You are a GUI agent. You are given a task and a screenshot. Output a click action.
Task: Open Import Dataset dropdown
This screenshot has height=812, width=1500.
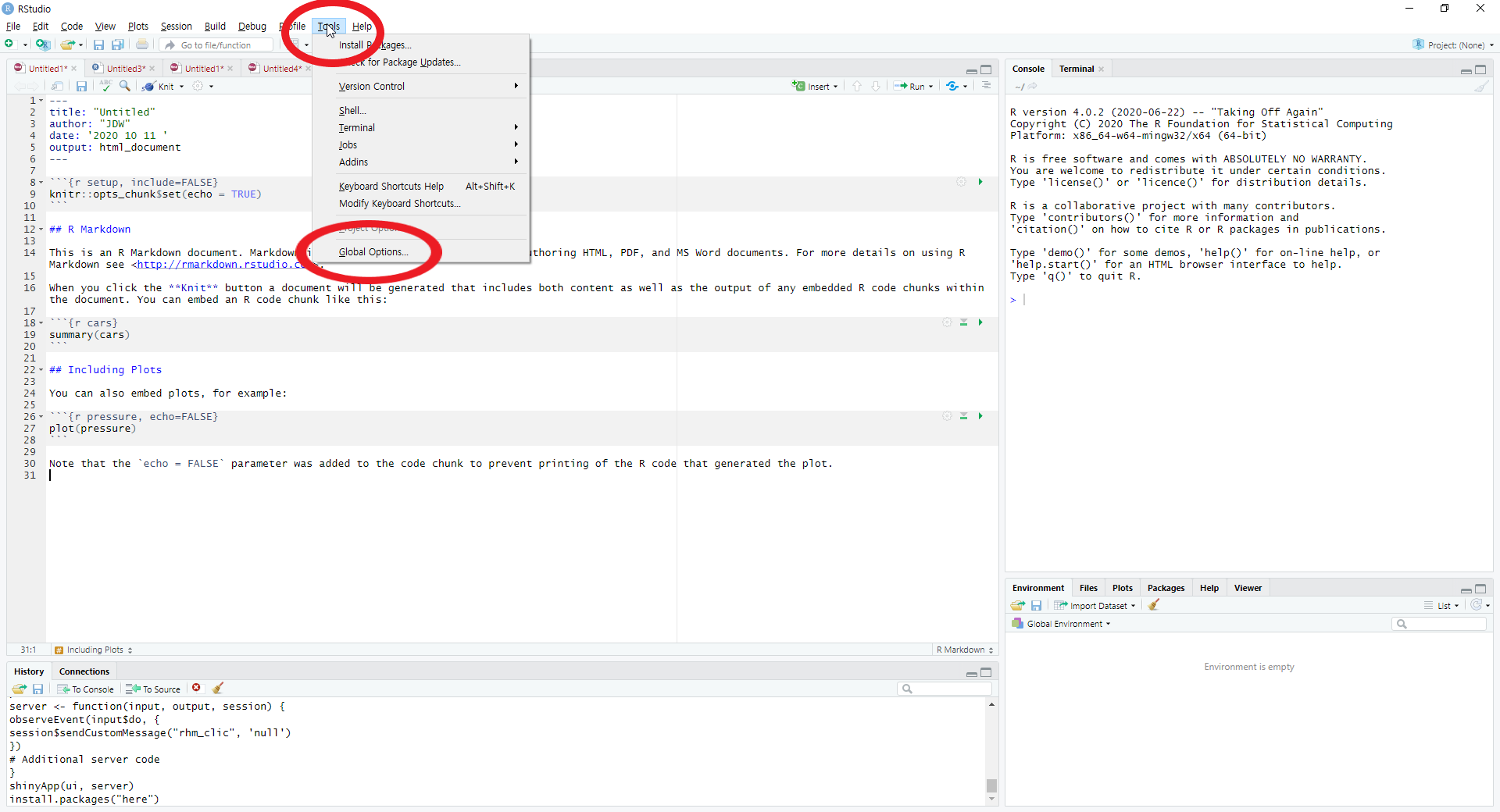coord(1095,606)
